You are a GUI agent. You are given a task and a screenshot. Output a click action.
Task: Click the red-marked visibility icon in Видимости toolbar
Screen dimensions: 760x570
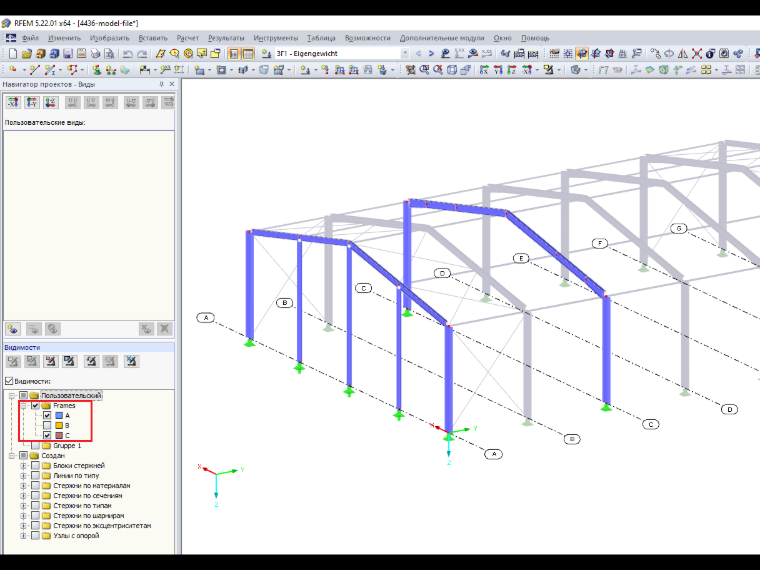51,361
